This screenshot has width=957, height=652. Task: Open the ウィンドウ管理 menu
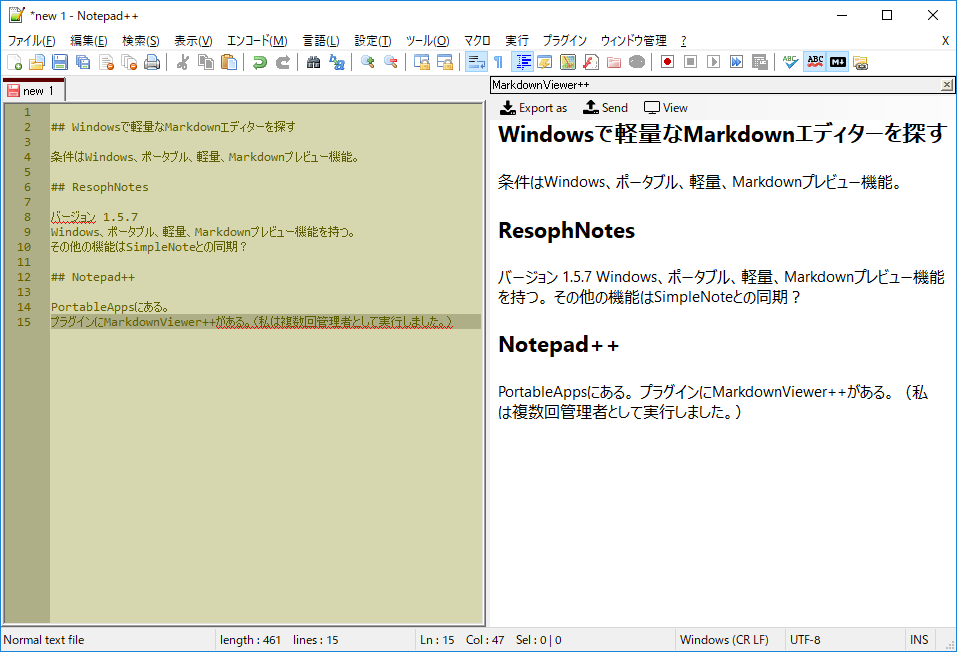[x=634, y=41]
